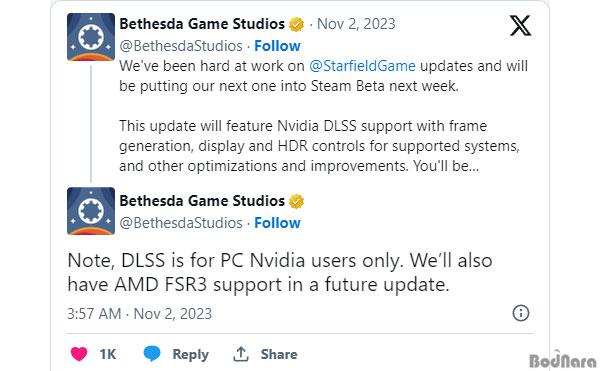Click the second Bethesda Game Studios avatar
Screen dimensions: 600x371
(x=91, y=211)
